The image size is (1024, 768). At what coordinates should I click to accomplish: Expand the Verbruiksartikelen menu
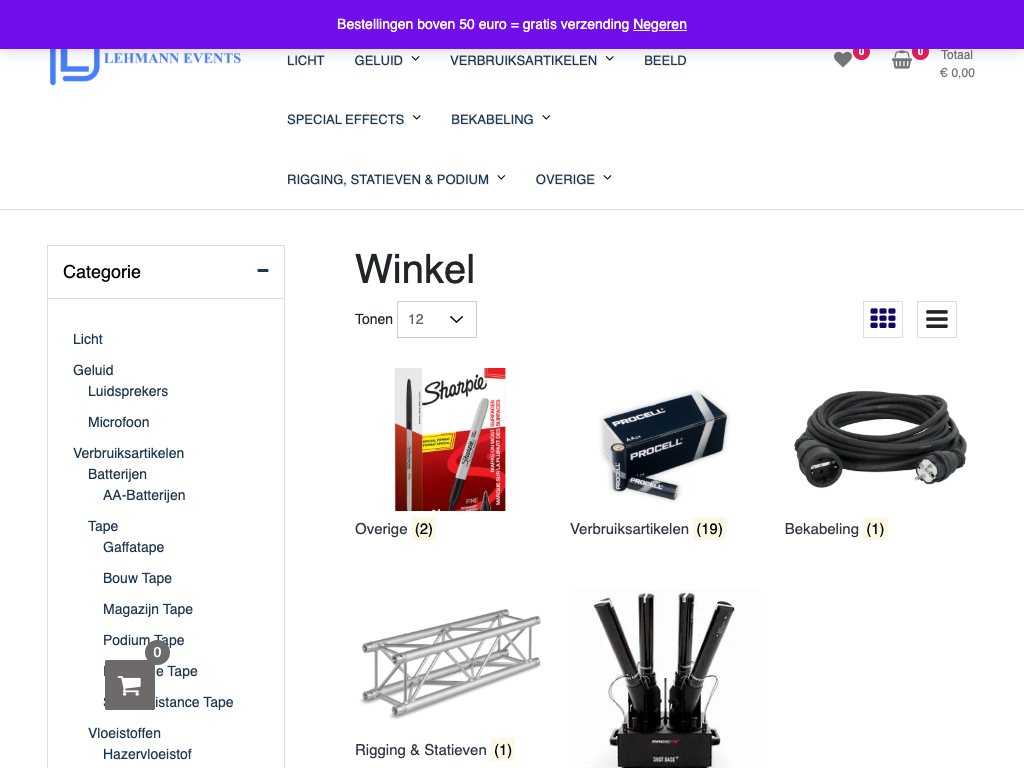point(532,60)
